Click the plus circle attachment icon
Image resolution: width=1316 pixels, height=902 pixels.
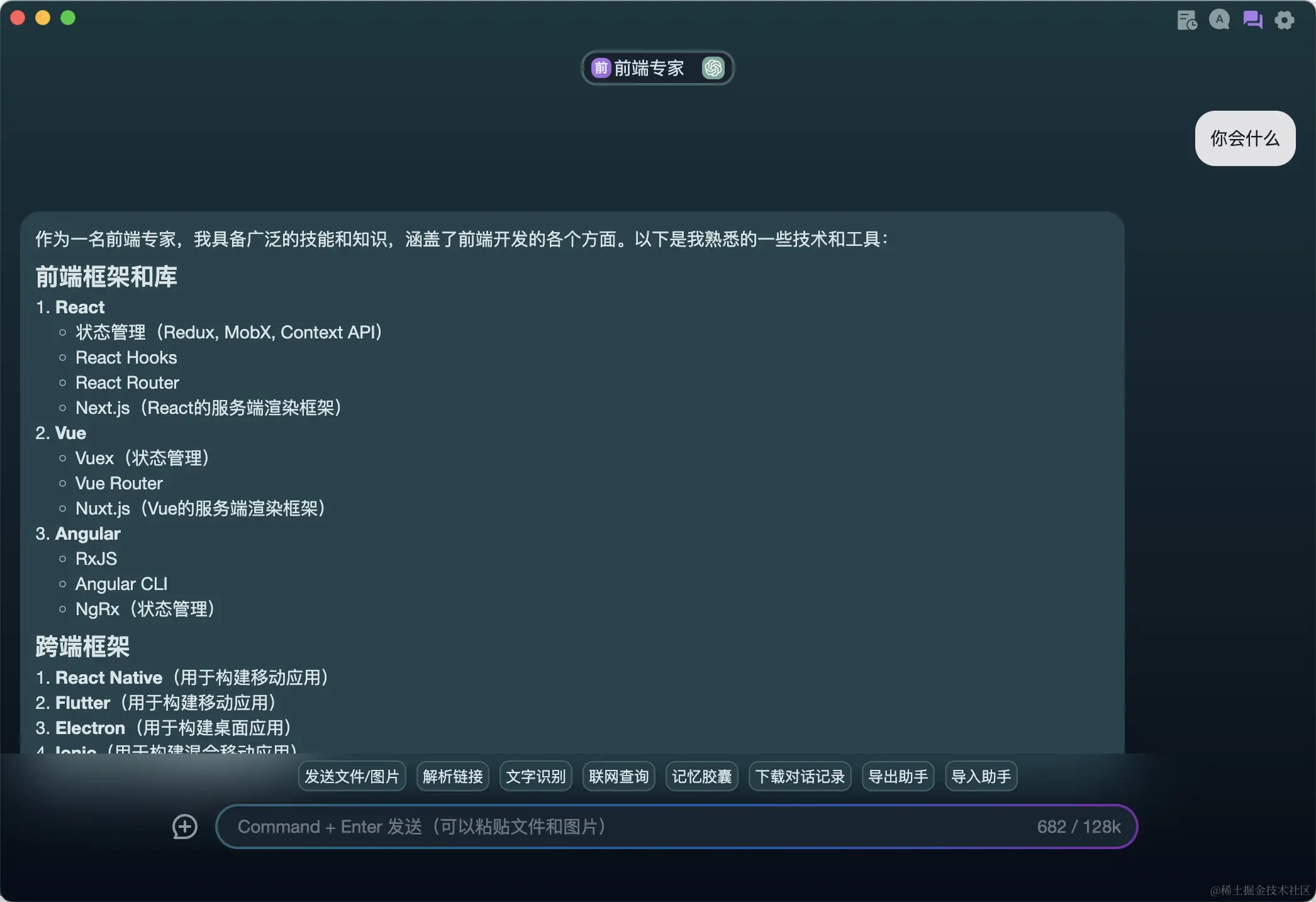[185, 827]
